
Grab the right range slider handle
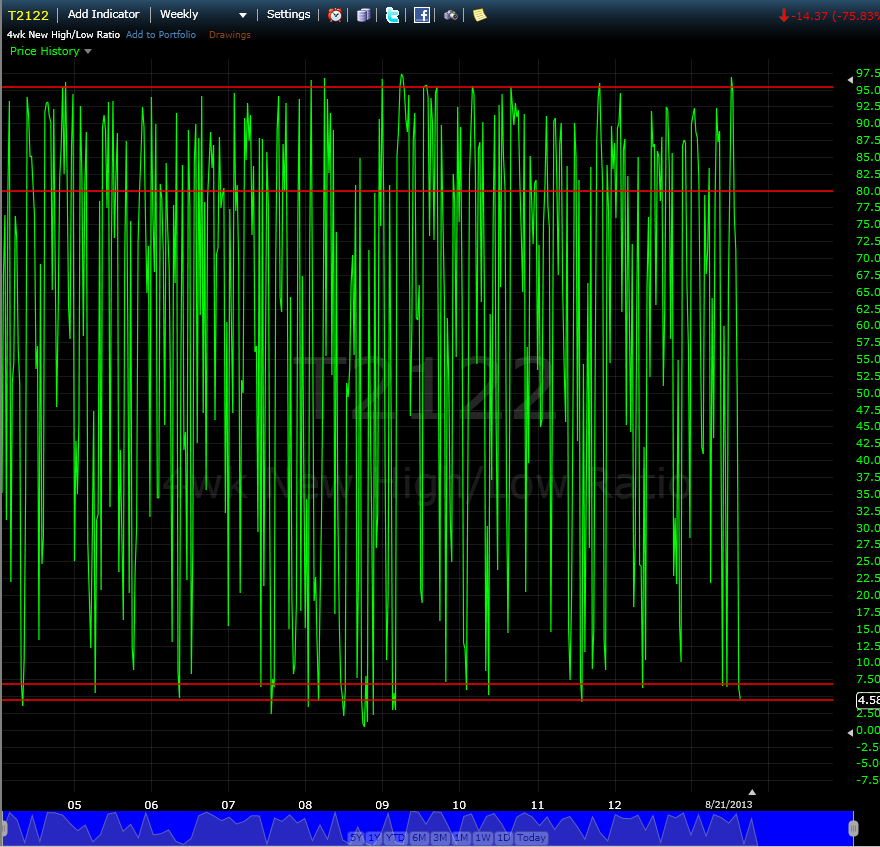853,828
